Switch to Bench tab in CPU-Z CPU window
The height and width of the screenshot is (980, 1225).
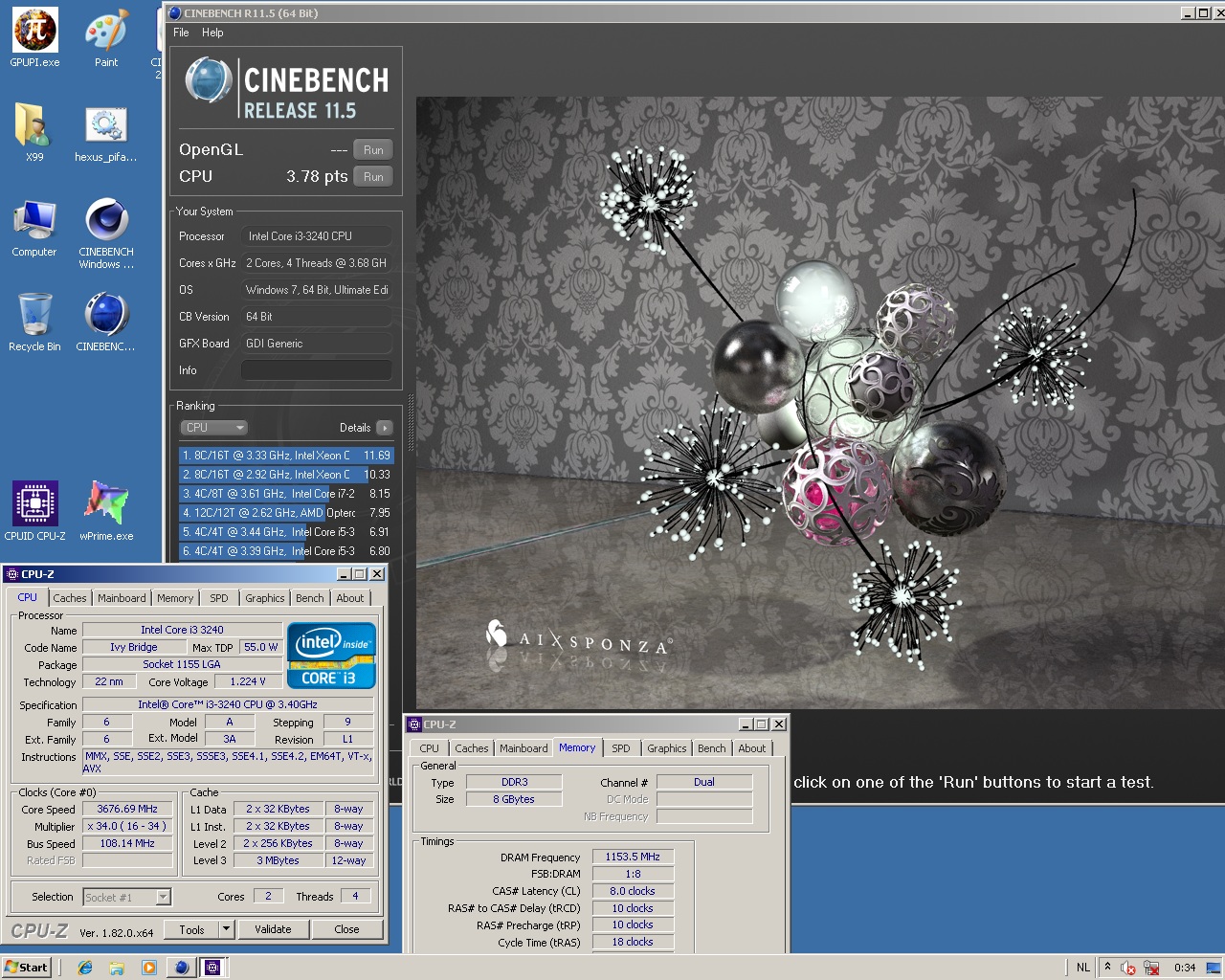point(310,598)
